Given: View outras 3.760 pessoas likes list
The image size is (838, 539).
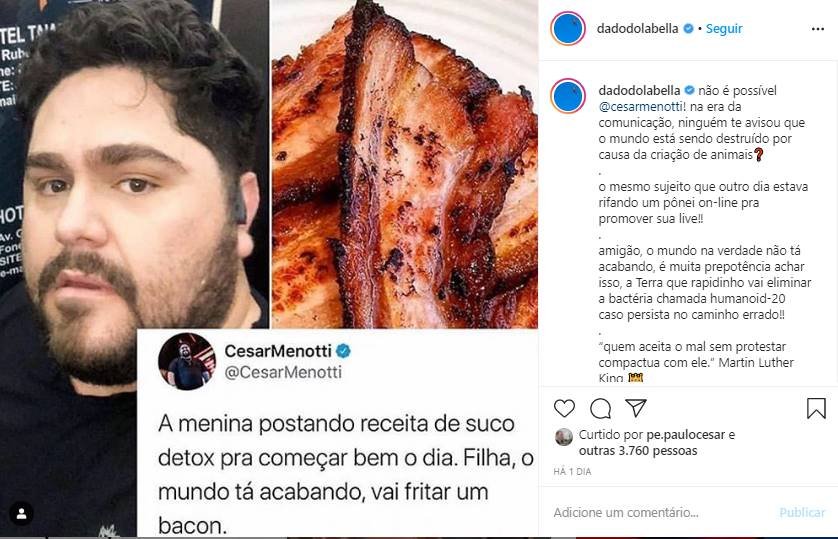Looking at the screenshot, I should (x=638, y=451).
